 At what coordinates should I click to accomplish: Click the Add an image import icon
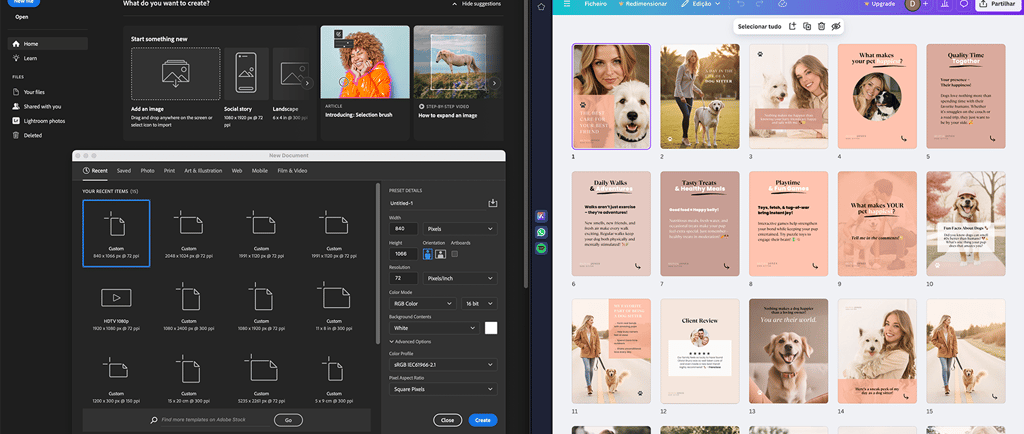(x=176, y=74)
